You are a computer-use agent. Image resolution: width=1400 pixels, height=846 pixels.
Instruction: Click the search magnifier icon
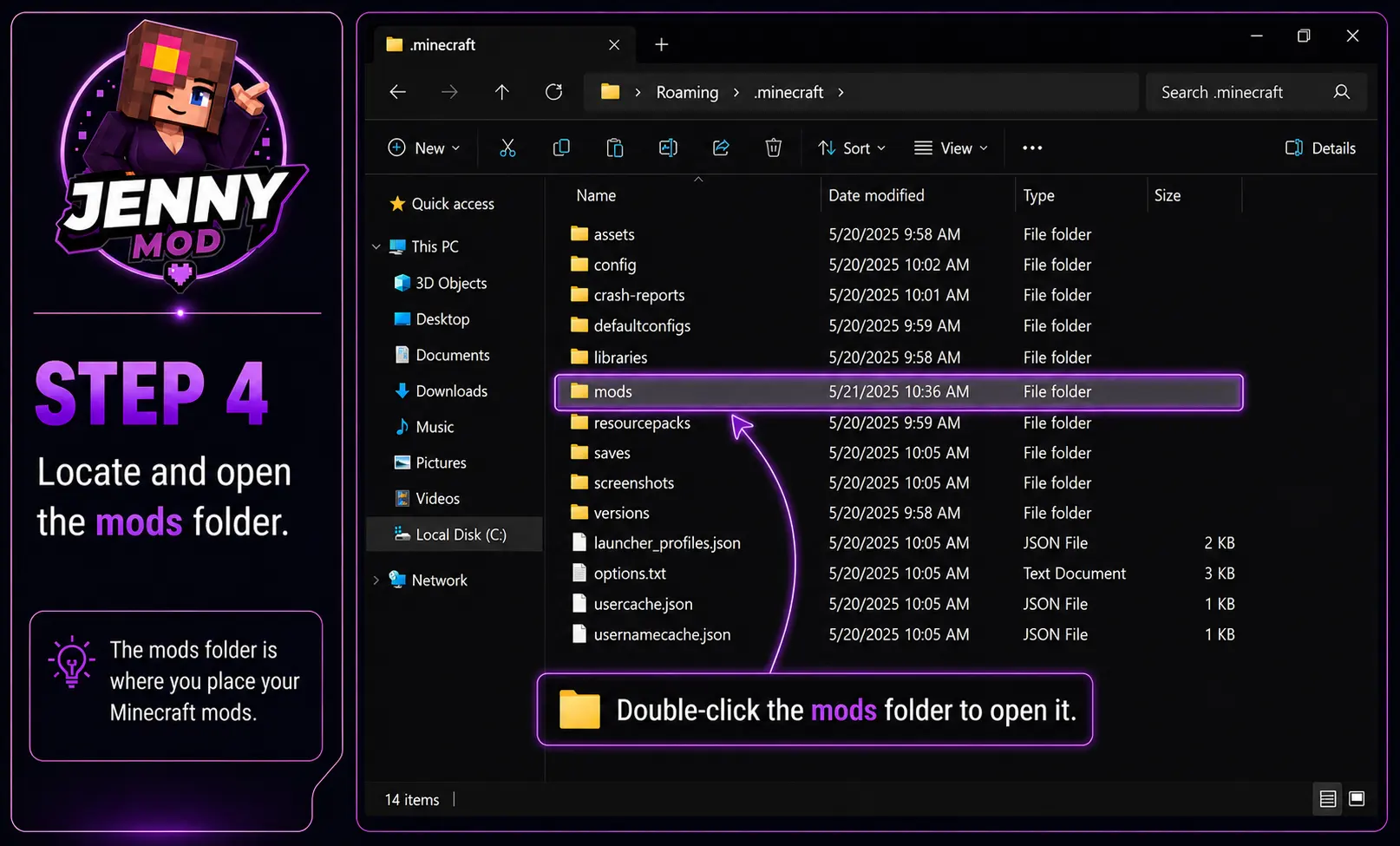(x=1341, y=92)
